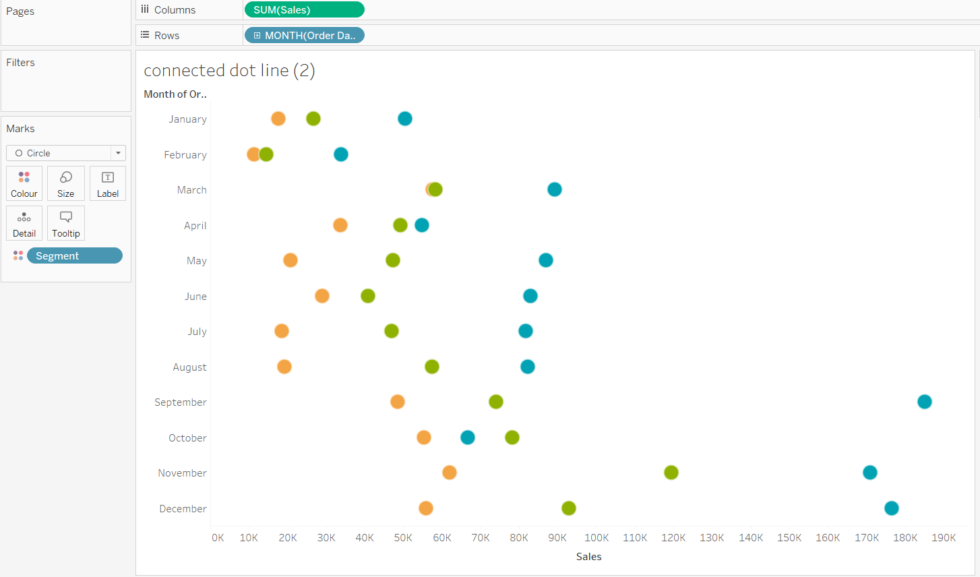Image resolution: width=980 pixels, height=577 pixels.
Task: Open the Colour settings on the Marks card
Action: click(x=23, y=183)
